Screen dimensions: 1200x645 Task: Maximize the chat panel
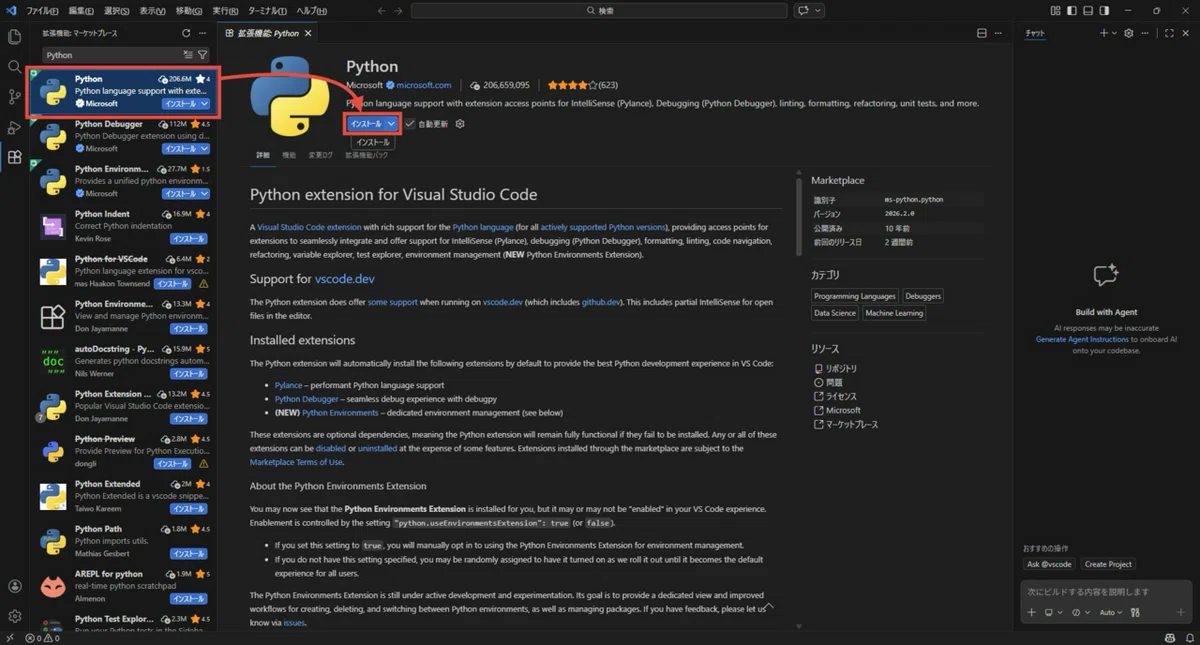[x=1169, y=33]
